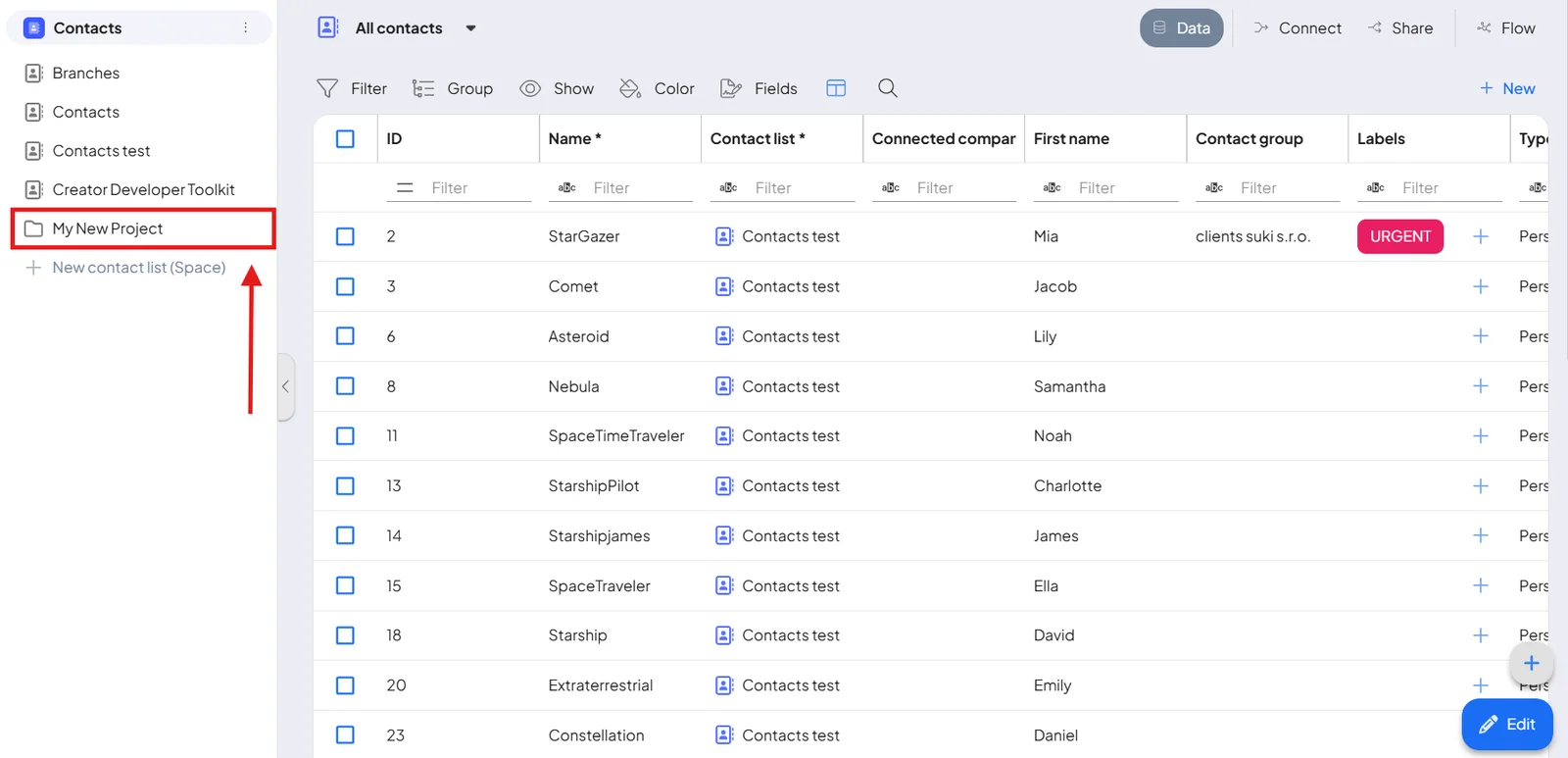The height and width of the screenshot is (758, 1568).
Task: Switch to the Connect tab
Action: [1298, 28]
